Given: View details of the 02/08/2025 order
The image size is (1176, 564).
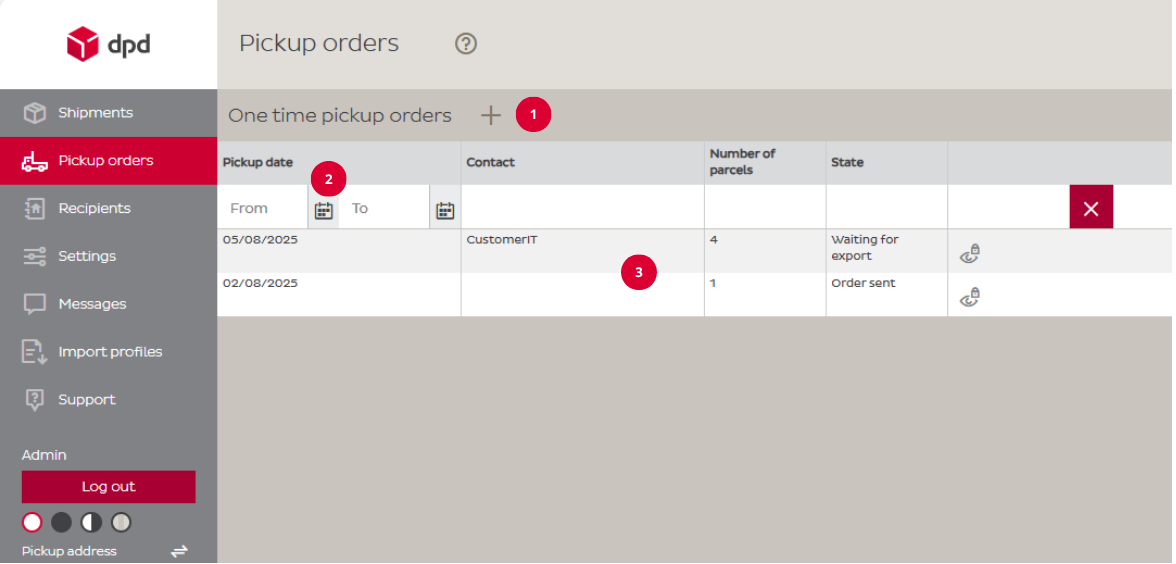Looking at the screenshot, I should click(970, 298).
